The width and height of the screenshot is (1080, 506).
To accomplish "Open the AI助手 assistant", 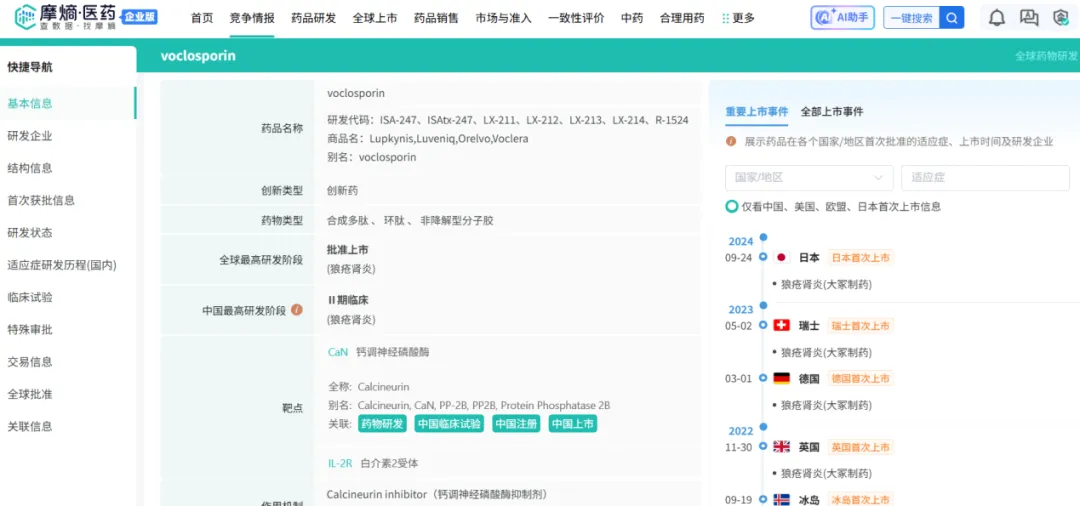I will [x=841, y=18].
